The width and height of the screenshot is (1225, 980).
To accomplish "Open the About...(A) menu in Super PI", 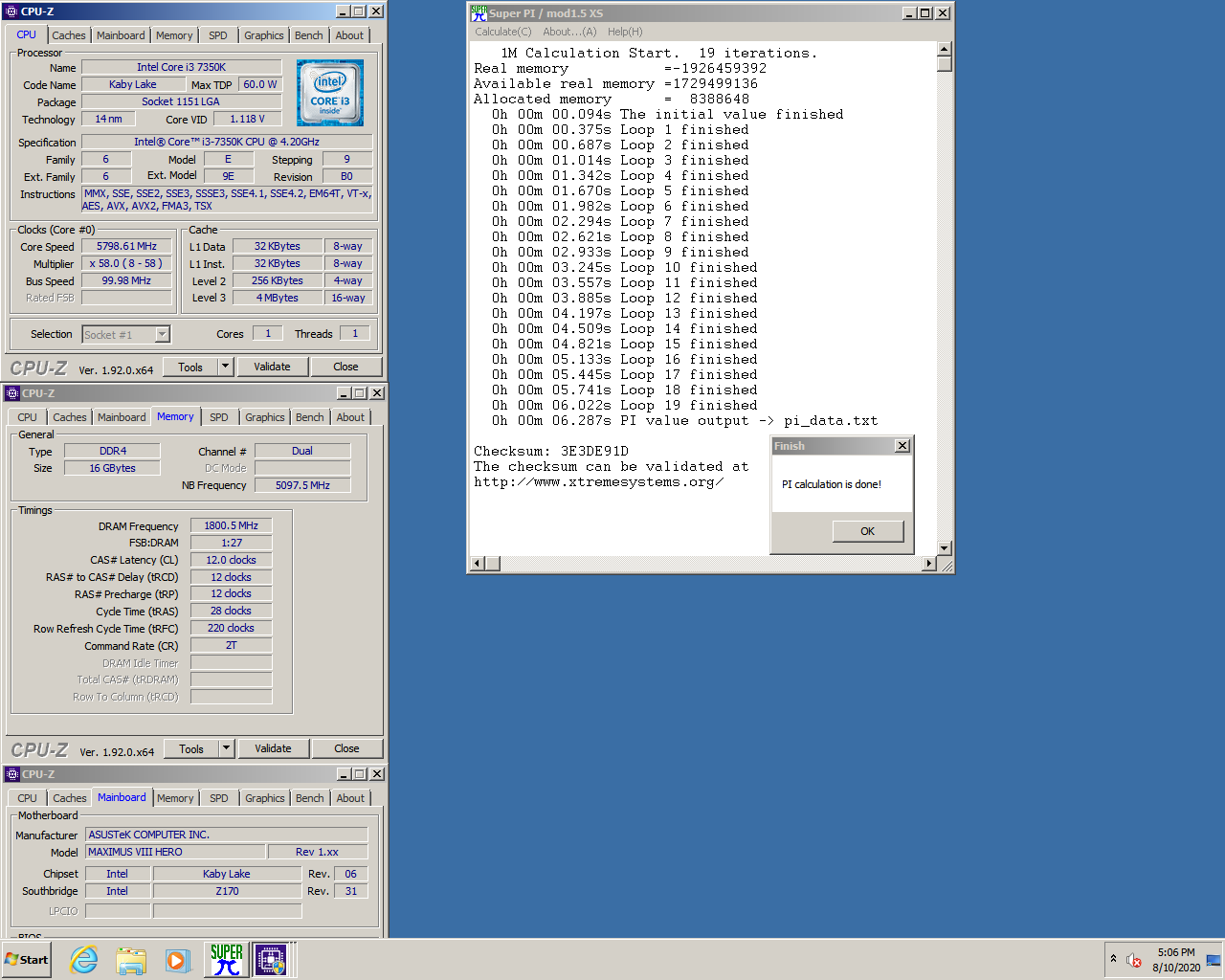I will 569,32.
